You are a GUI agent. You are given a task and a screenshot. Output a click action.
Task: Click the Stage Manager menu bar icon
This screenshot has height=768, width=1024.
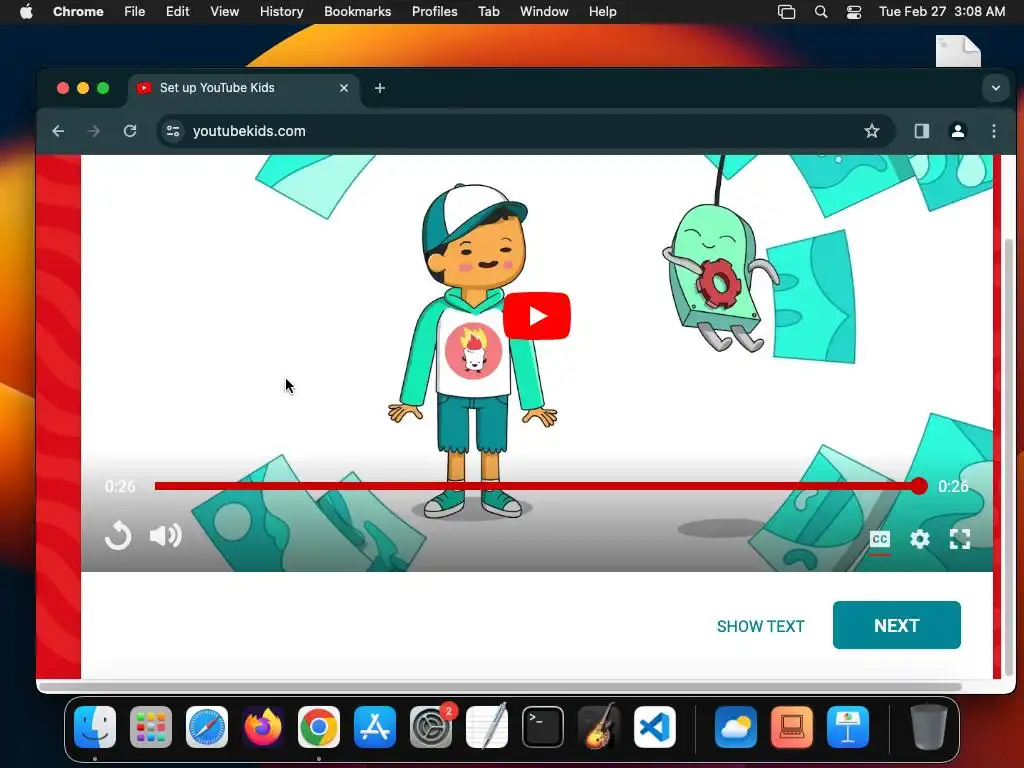tap(786, 12)
